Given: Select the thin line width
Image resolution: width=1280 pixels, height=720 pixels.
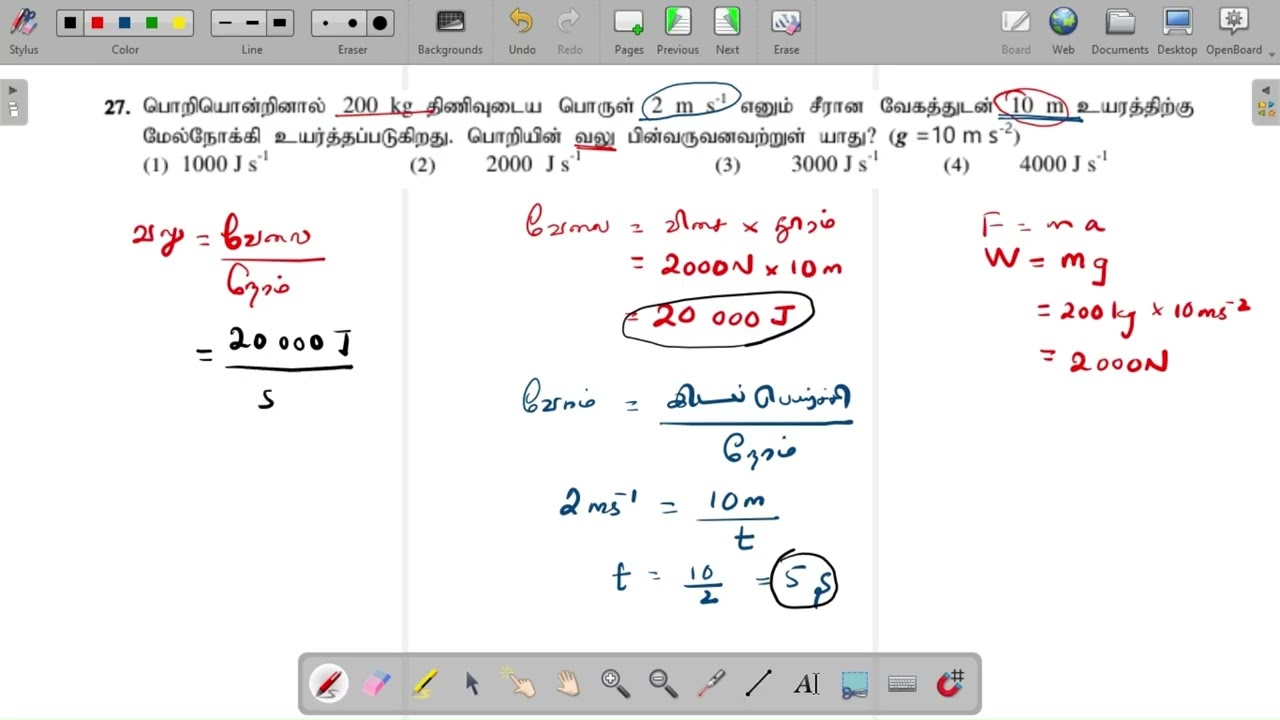Looking at the screenshot, I should [x=225, y=23].
